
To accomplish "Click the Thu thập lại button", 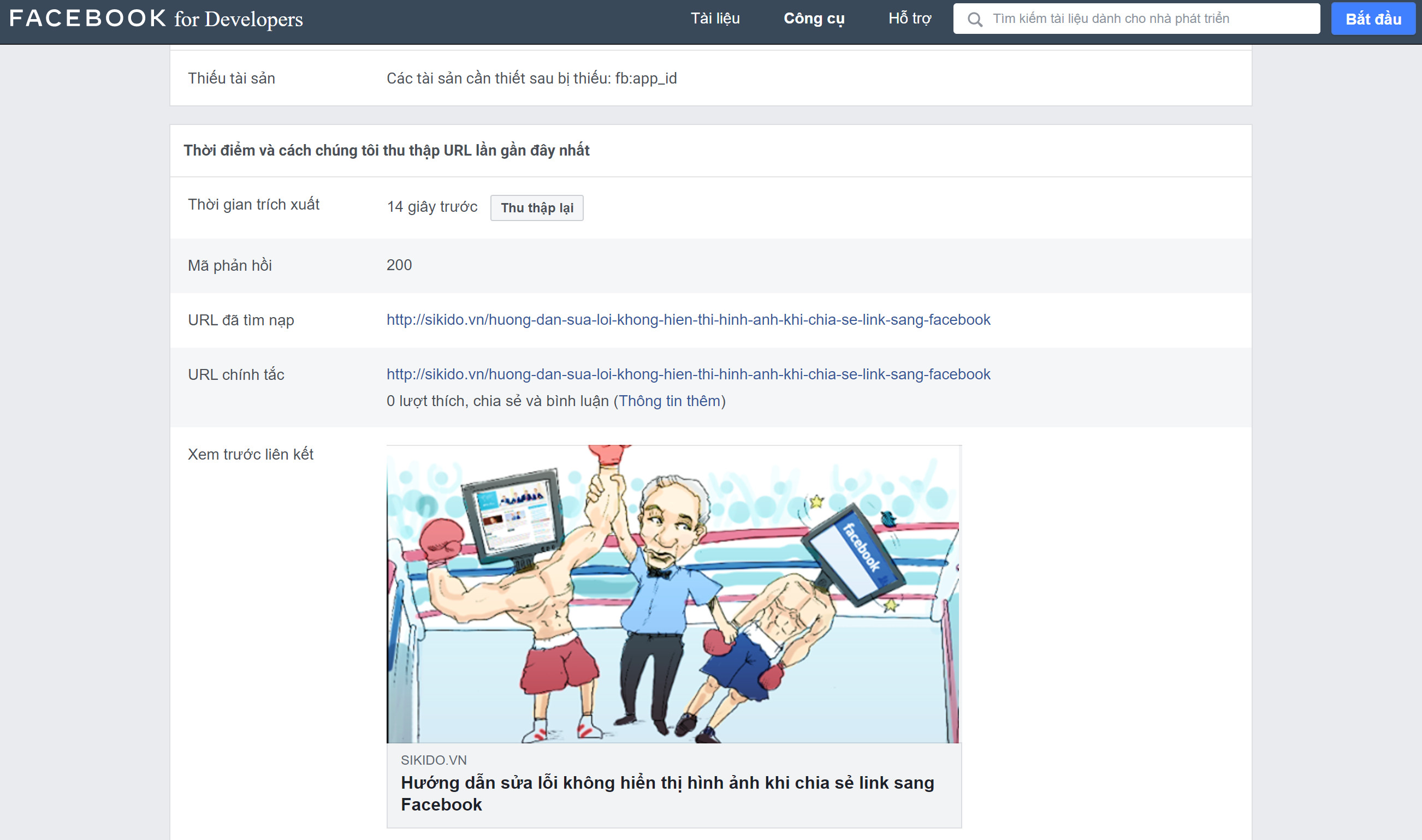I will (537, 208).
